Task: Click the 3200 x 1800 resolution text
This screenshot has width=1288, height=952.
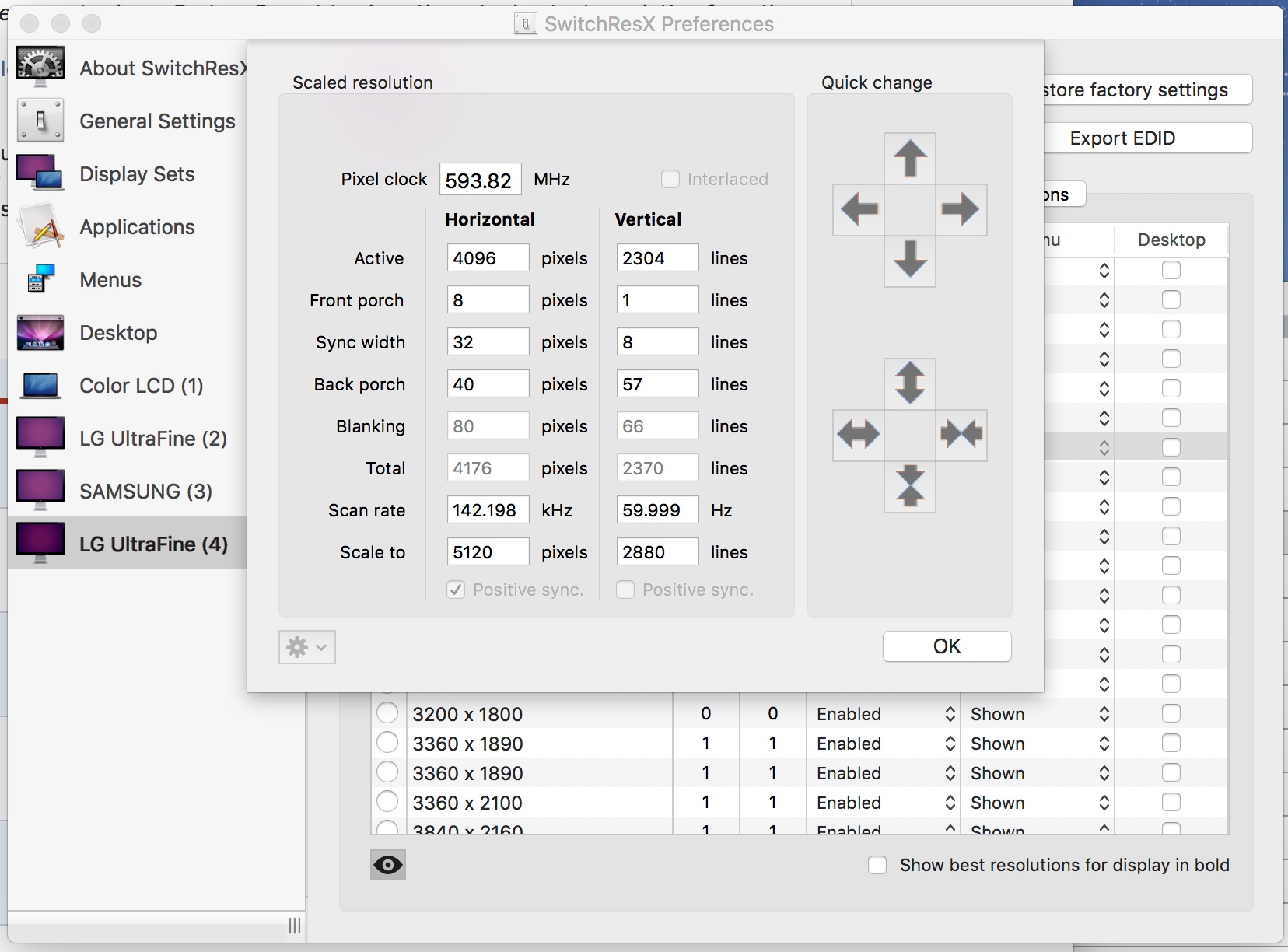Action: point(467,714)
